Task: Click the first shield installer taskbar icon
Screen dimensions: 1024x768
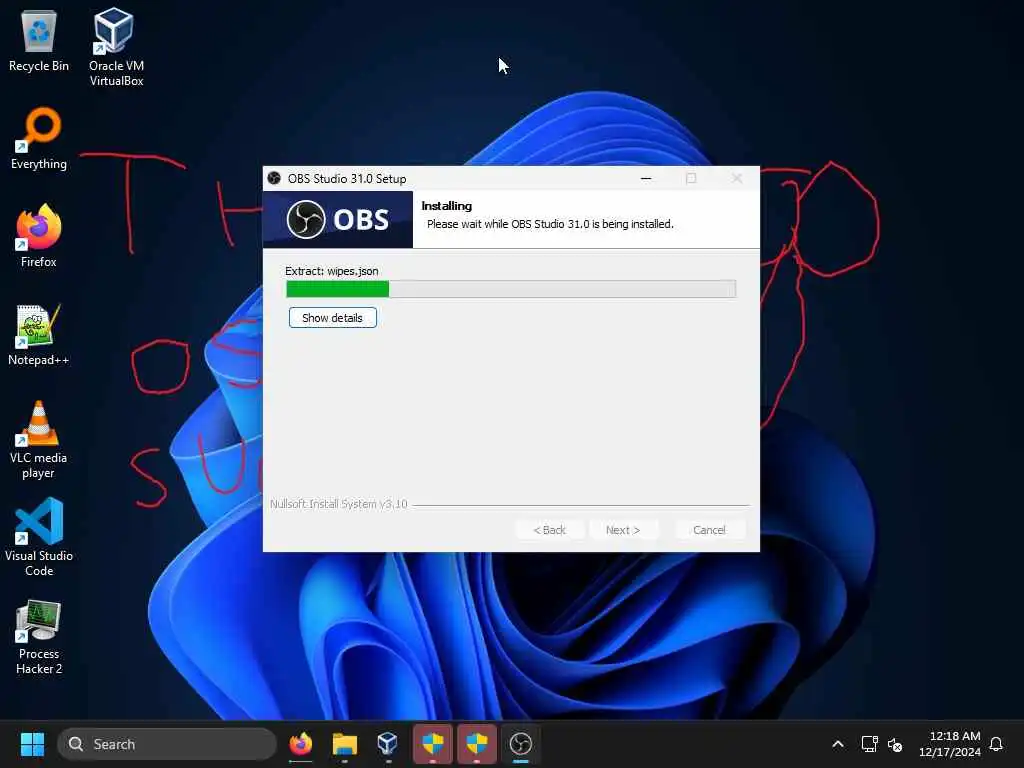Action: 432,744
